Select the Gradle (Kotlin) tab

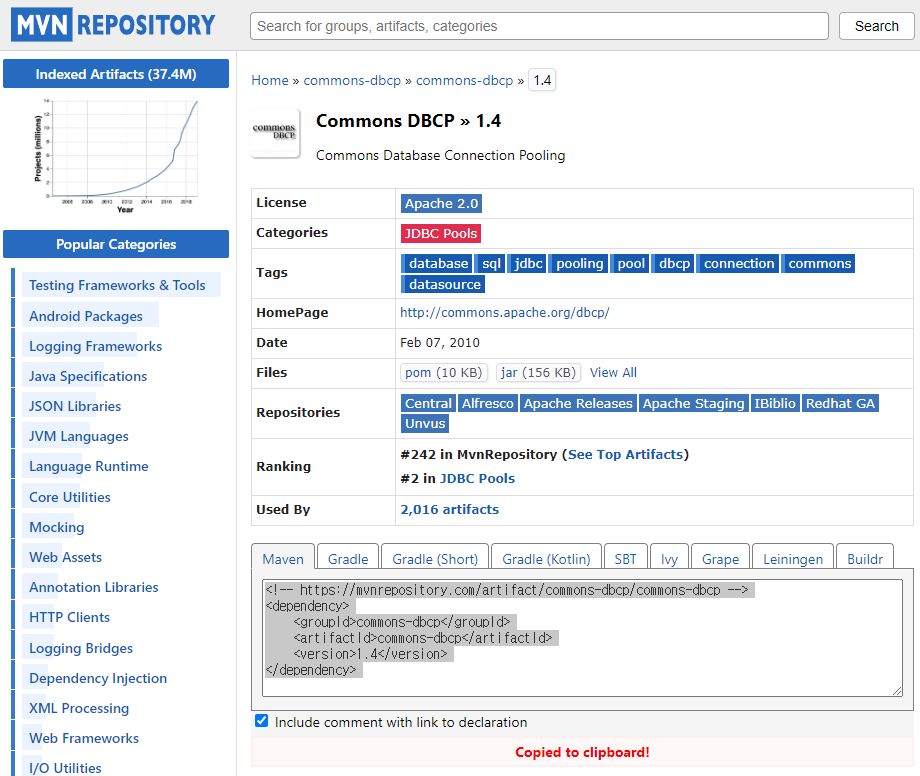pos(546,558)
